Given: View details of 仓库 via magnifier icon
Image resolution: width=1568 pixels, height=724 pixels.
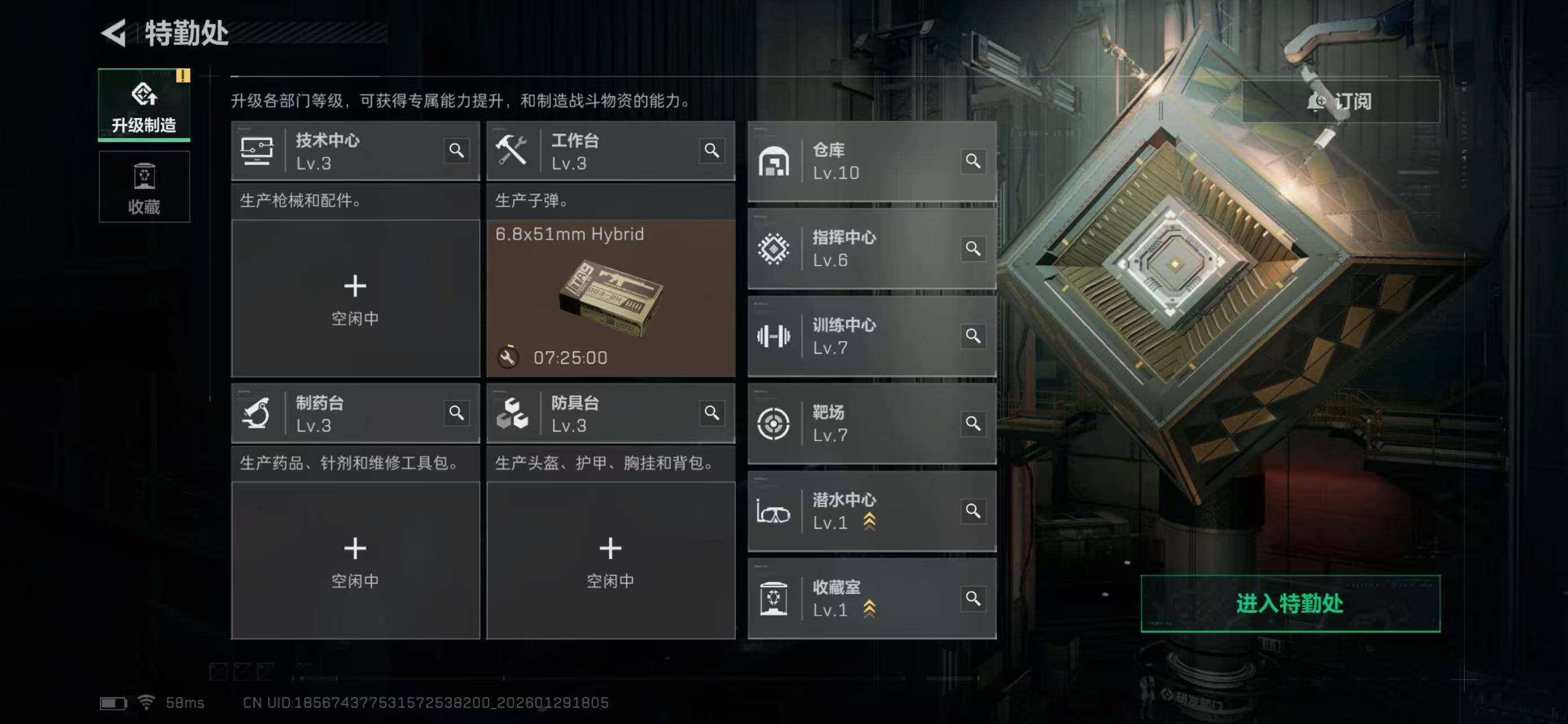Looking at the screenshot, I should [x=973, y=161].
